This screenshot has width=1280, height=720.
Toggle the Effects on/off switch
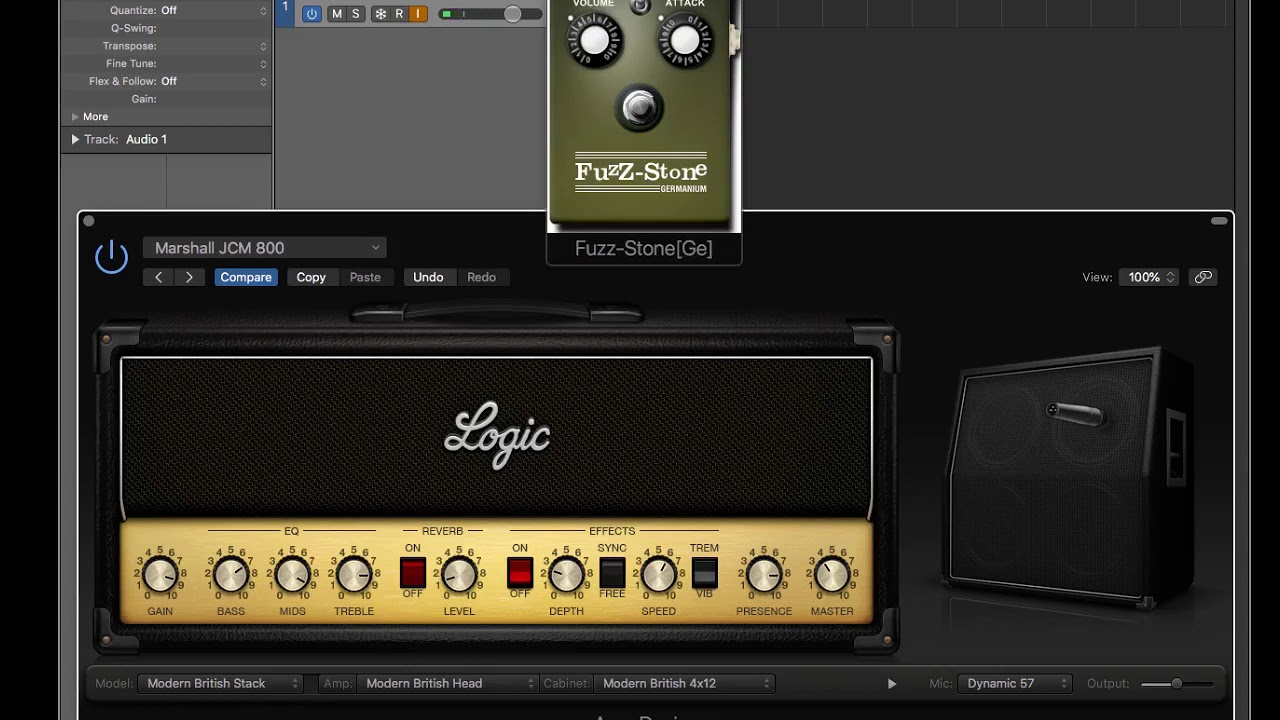click(x=520, y=573)
